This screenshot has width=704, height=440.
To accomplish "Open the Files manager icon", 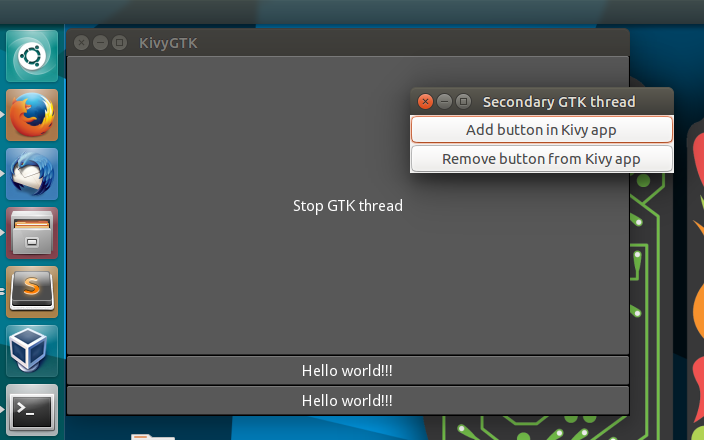I will click(32, 233).
